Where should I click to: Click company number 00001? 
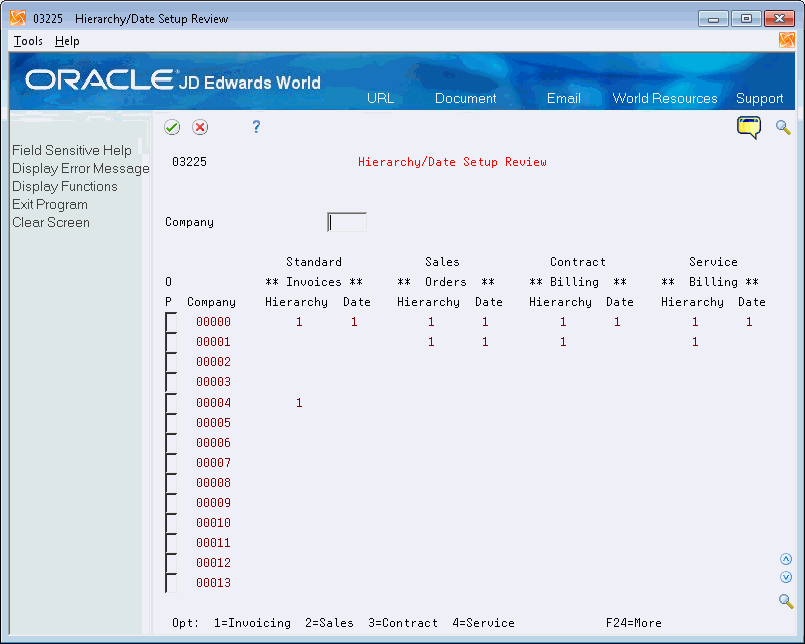tap(214, 342)
